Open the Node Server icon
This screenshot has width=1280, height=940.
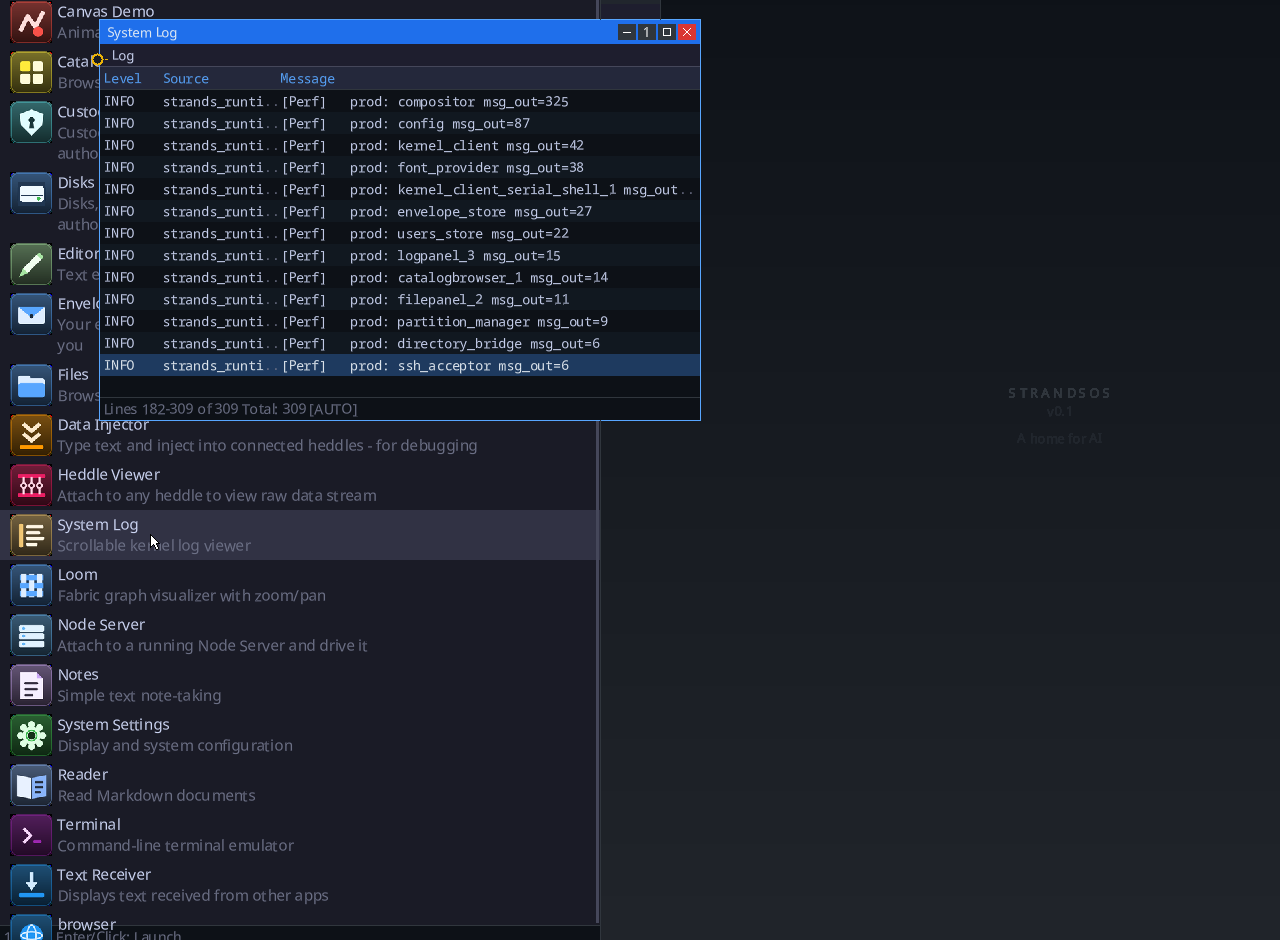point(31,635)
